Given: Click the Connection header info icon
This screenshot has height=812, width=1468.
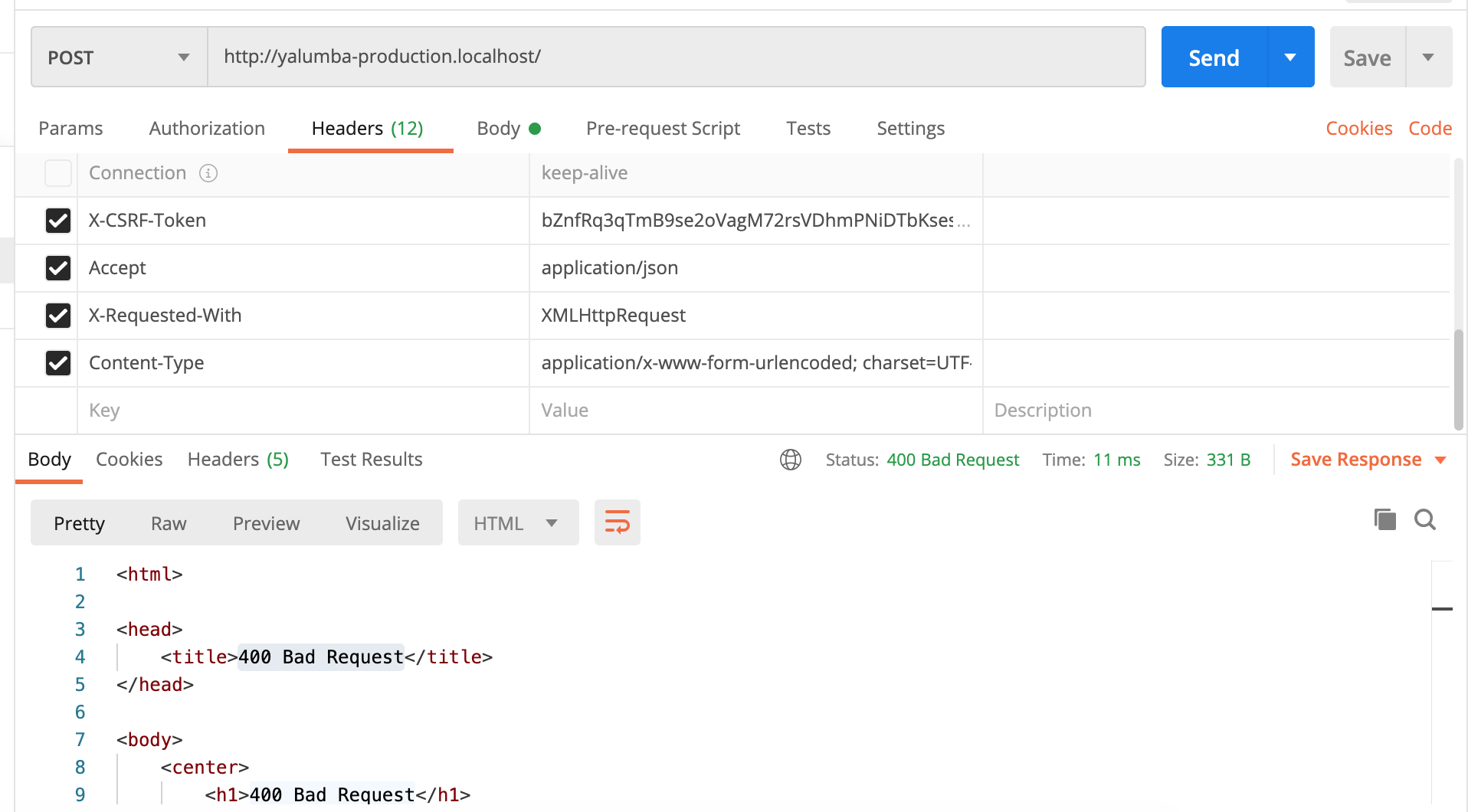Looking at the screenshot, I should 208,173.
